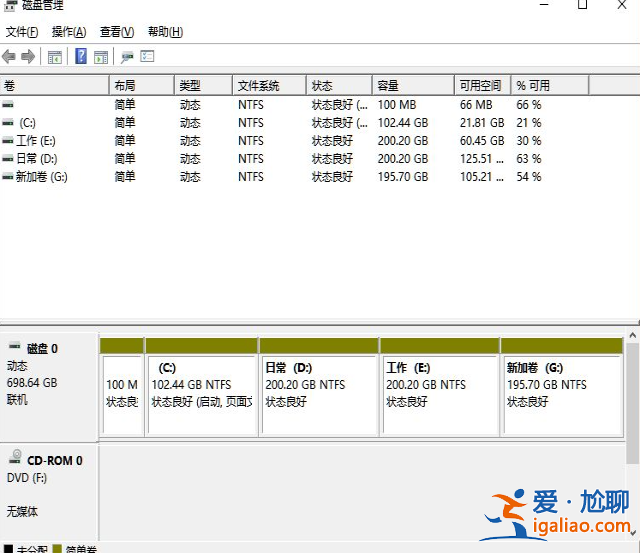This screenshot has width=643, height=553.
Task: Select the (C:) volume row icon
Action: [8, 123]
